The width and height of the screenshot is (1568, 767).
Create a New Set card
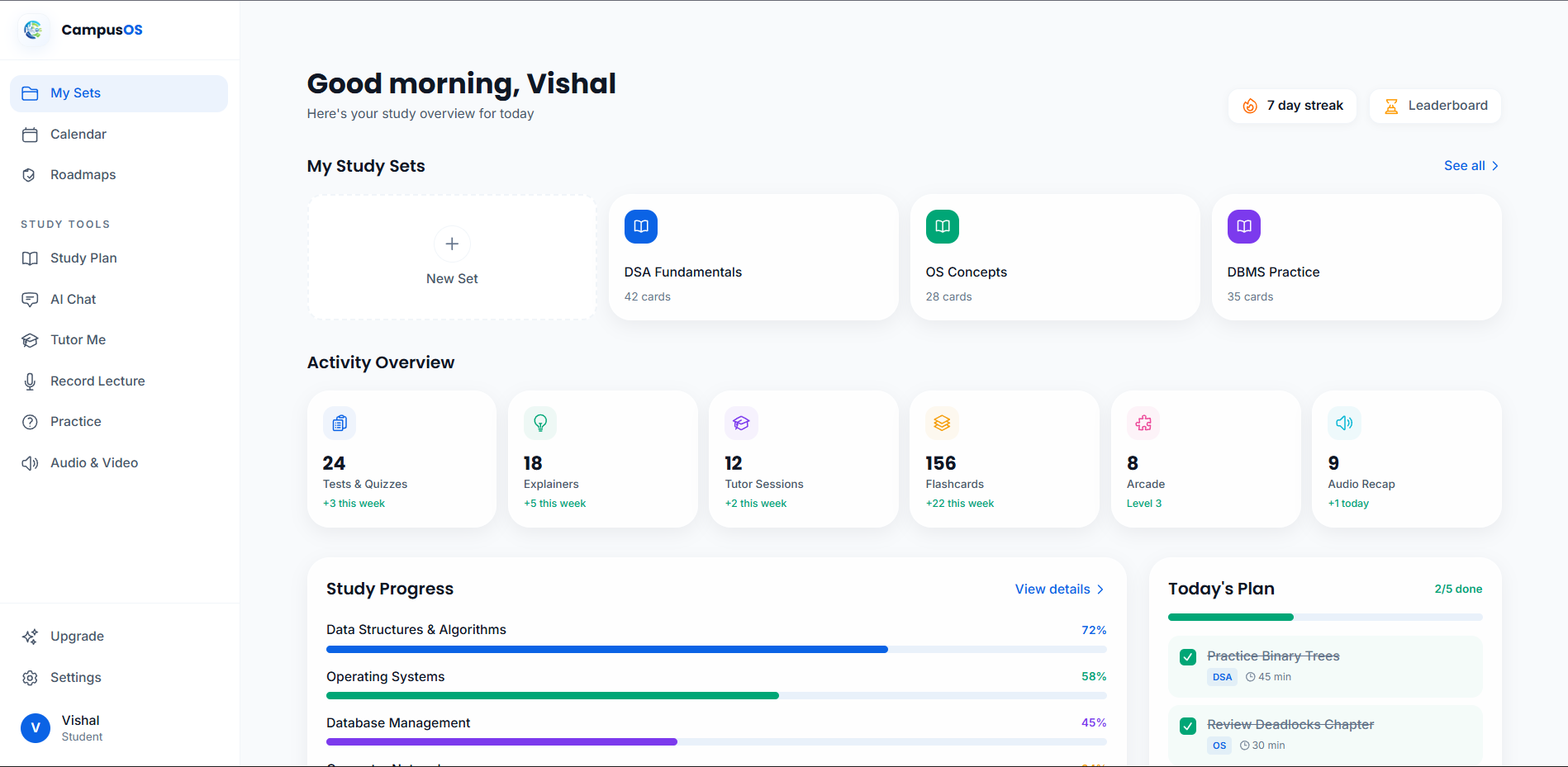point(452,258)
